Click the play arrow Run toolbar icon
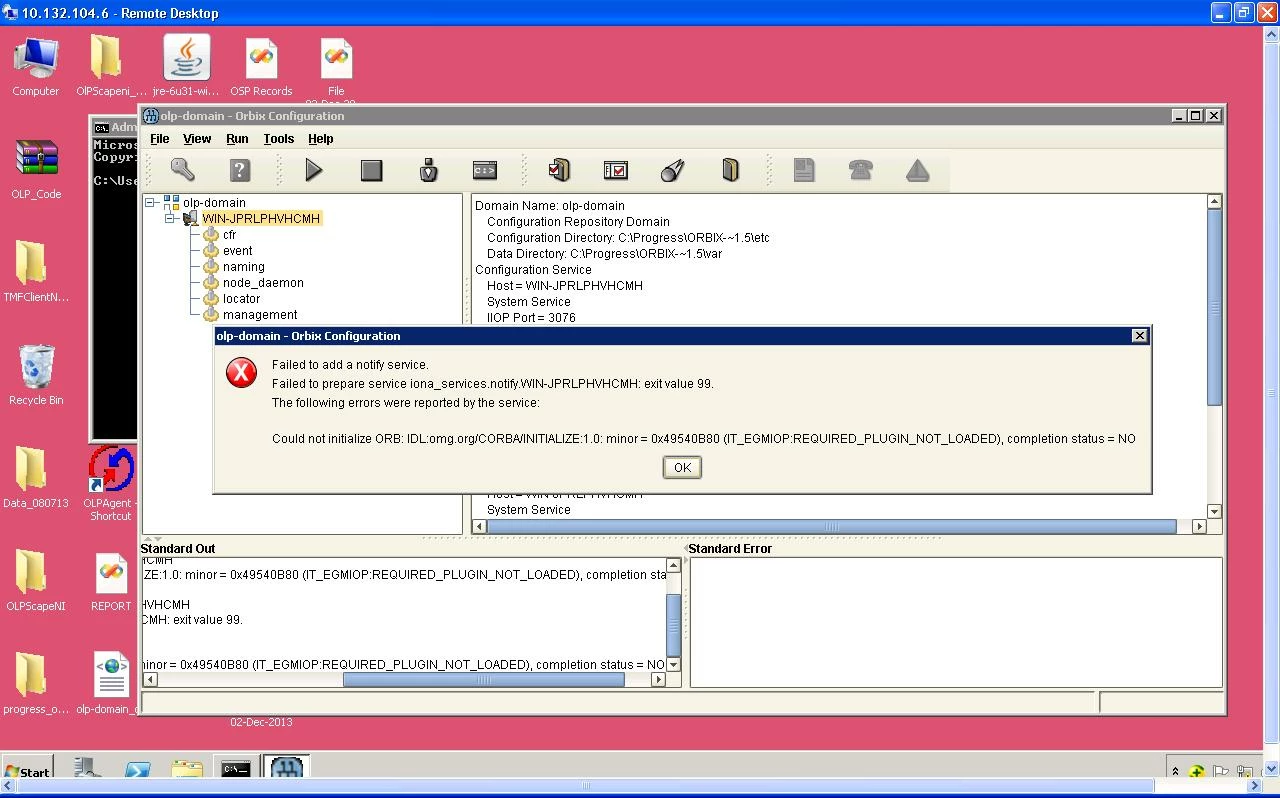Image resolution: width=1280 pixels, height=798 pixels. click(x=314, y=170)
